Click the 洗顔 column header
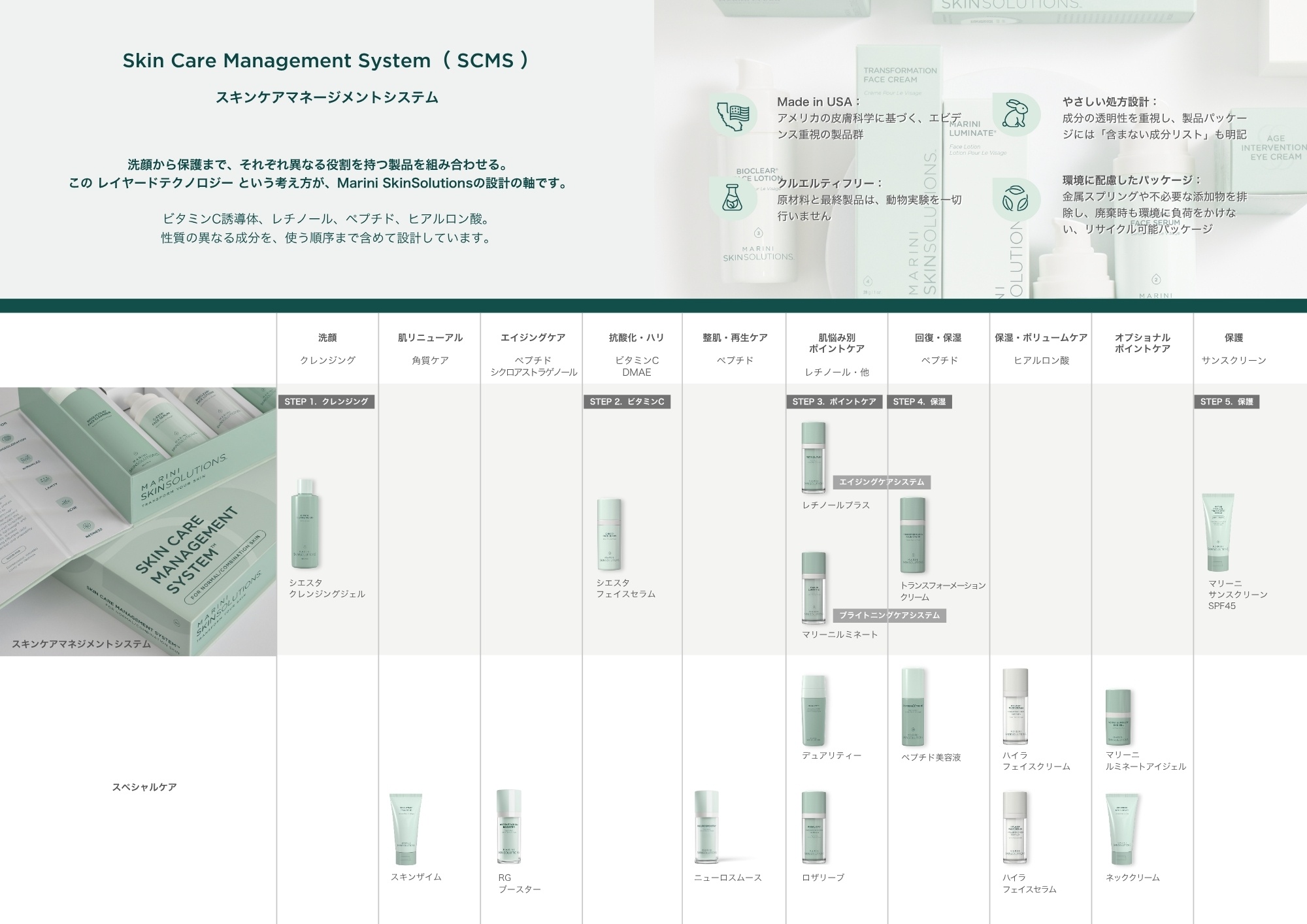Image resolution: width=1307 pixels, height=924 pixels. [327, 338]
